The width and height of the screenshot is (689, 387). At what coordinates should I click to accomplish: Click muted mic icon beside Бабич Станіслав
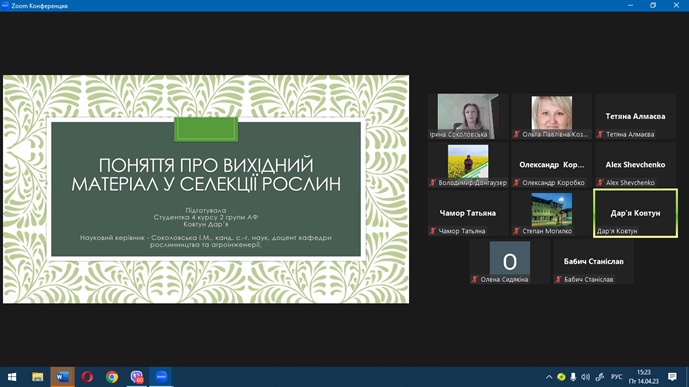(x=558, y=279)
